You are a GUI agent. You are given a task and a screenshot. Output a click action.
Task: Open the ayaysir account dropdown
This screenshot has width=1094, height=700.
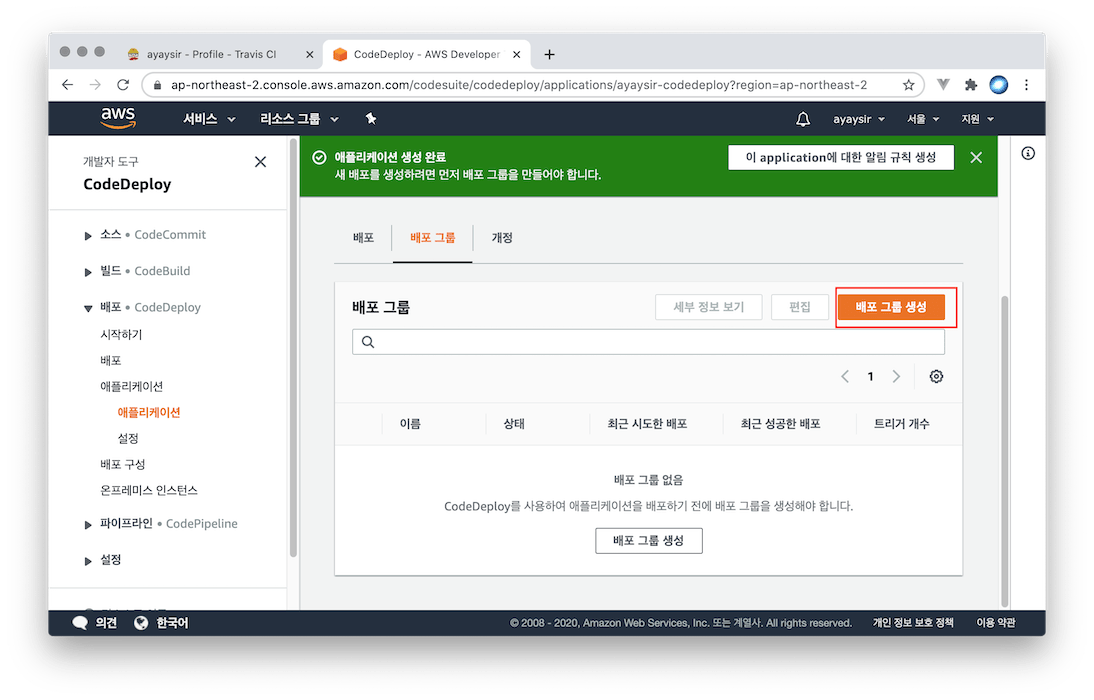(859, 119)
